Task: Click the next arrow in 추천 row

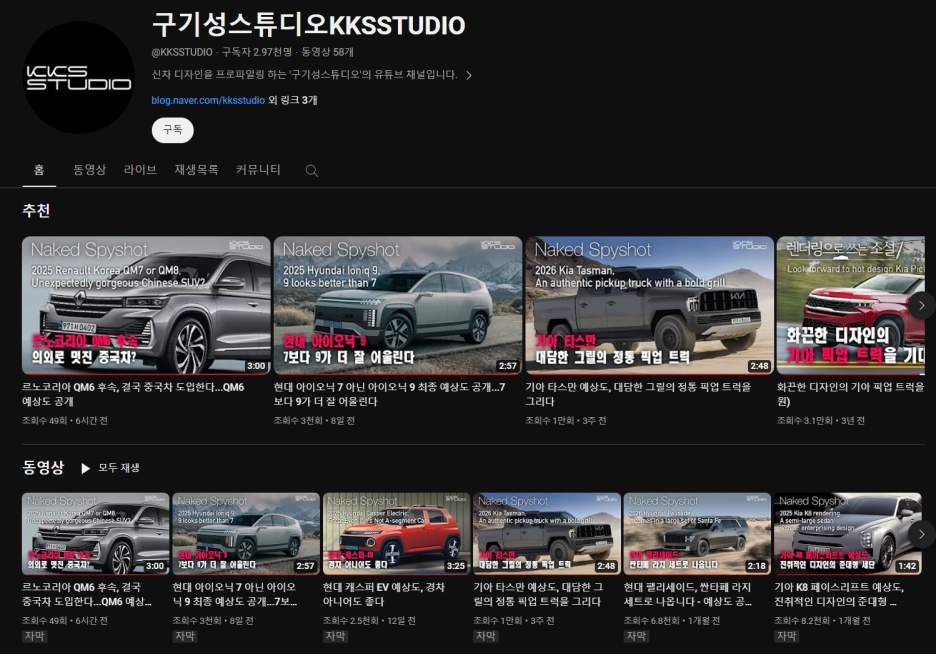Action: 921,306
